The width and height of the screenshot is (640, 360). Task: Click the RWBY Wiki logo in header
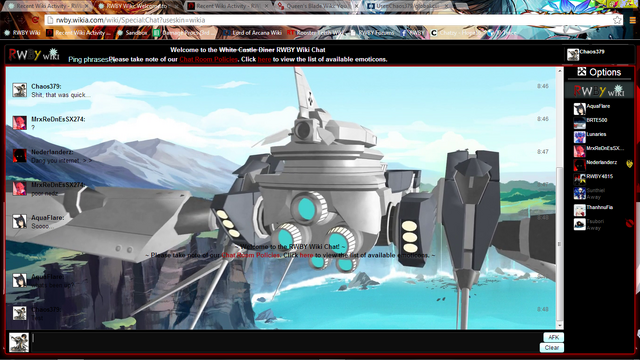(x=34, y=54)
